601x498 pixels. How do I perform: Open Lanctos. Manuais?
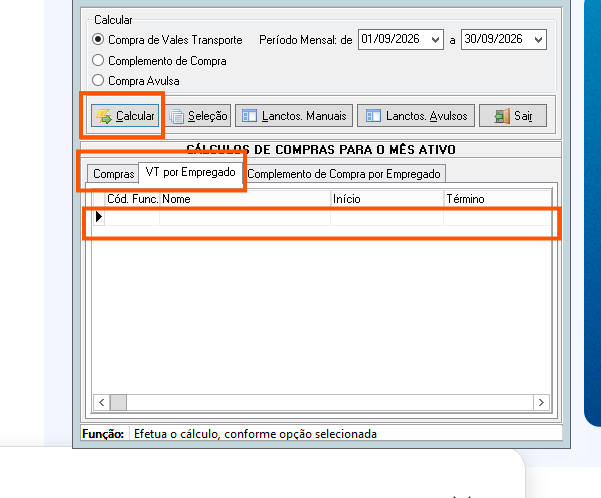[x=294, y=116]
